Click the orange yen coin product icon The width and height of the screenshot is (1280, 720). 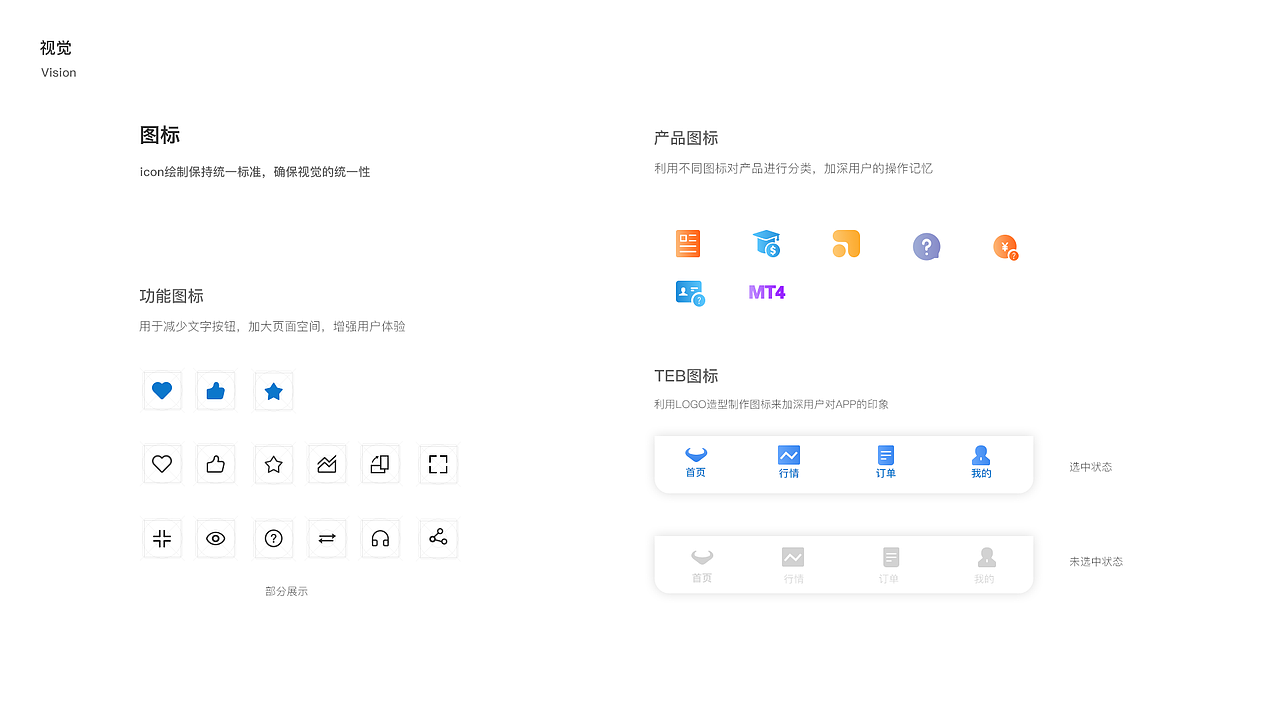[1005, 246]
